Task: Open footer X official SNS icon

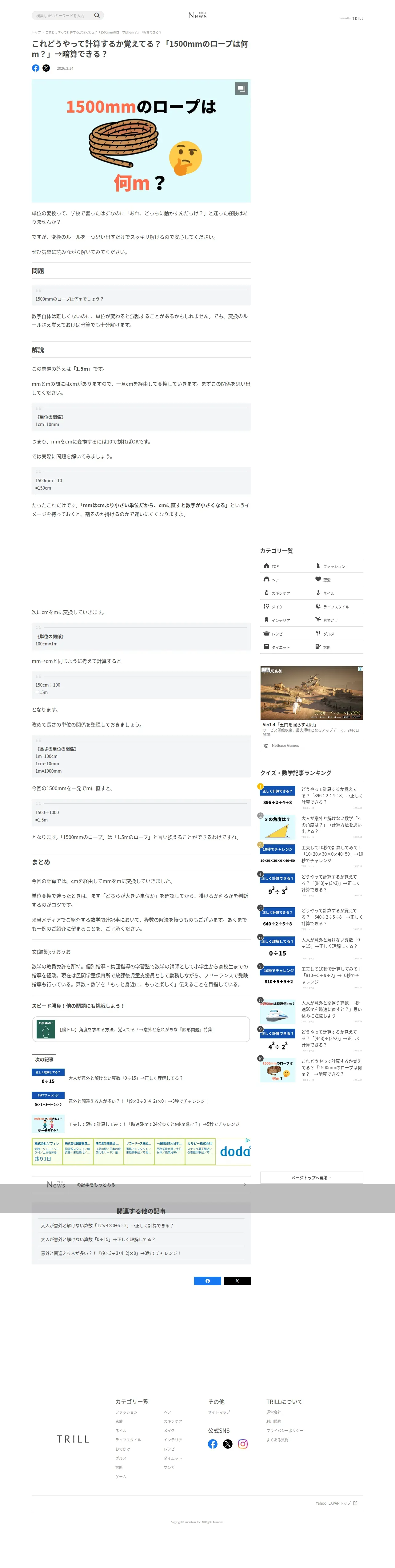Action: 228,1444
